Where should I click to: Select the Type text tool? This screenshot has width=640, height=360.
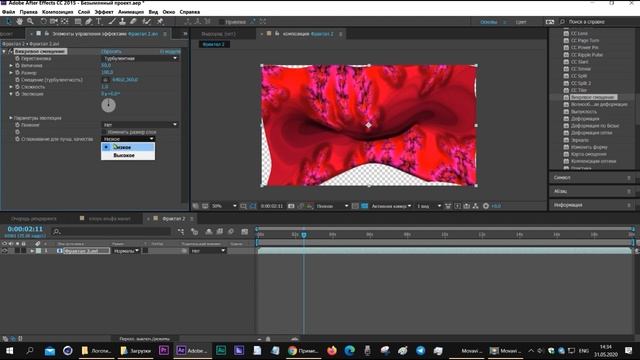pyautogui.click(x=99, y=21)
